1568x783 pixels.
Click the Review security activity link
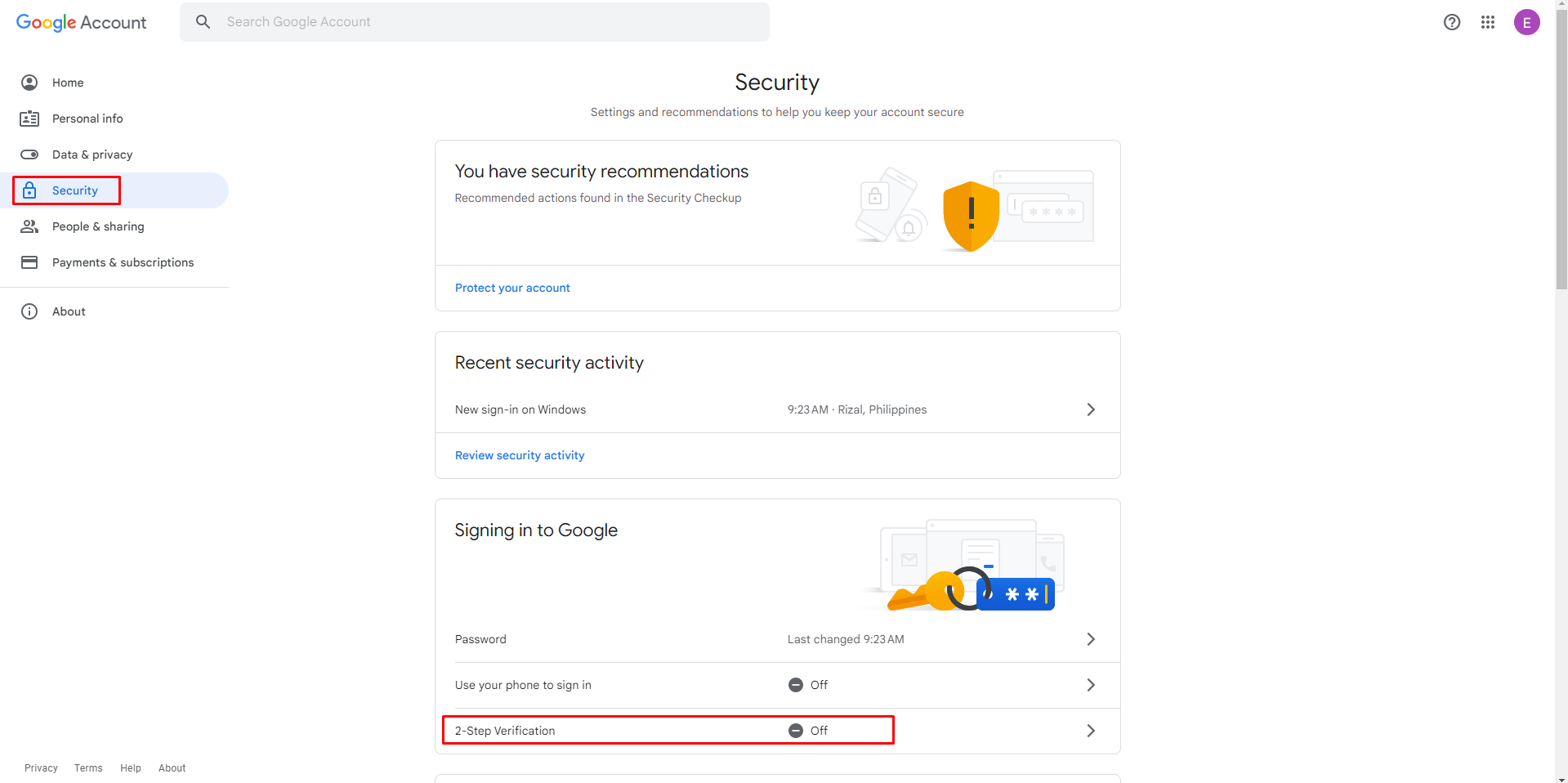[520, 455]
